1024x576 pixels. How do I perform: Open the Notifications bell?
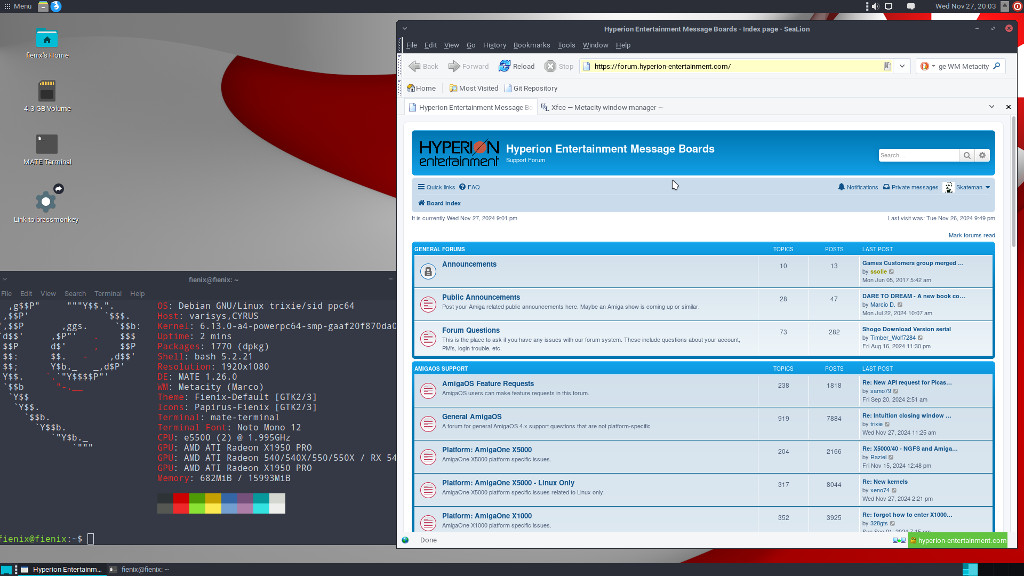857,187
